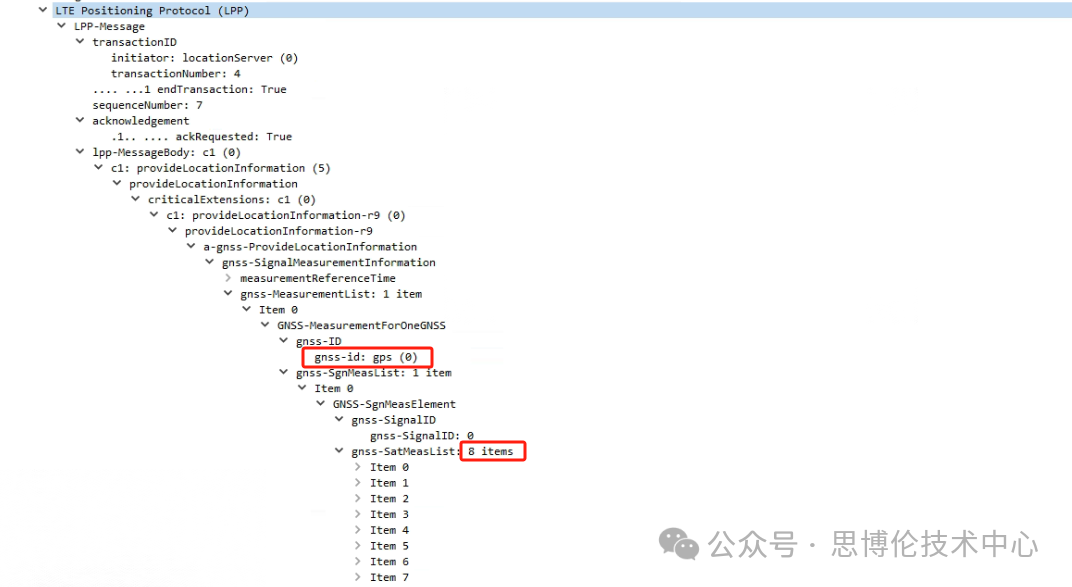Select the endTransaction: True line
This screenshot has height=587, width=1072.
[189, 90]
